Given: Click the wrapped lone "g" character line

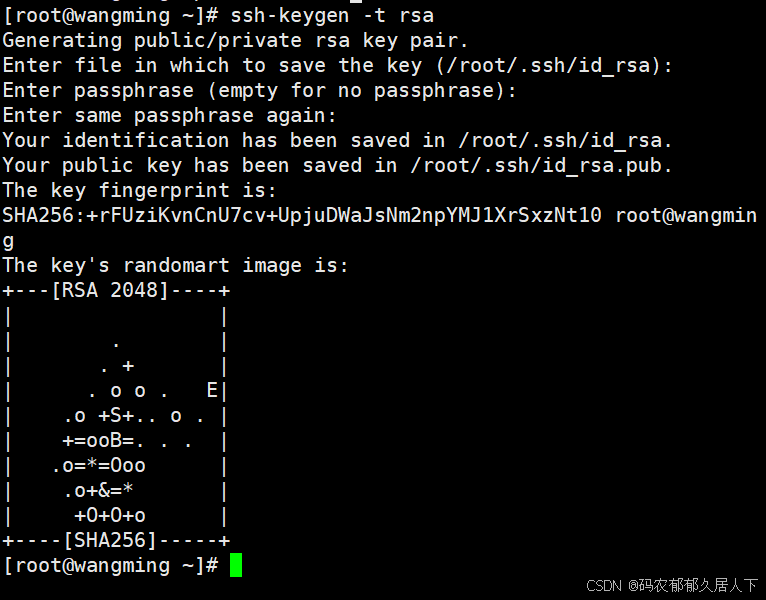Looking at the screenshot, I should [8, 241].
